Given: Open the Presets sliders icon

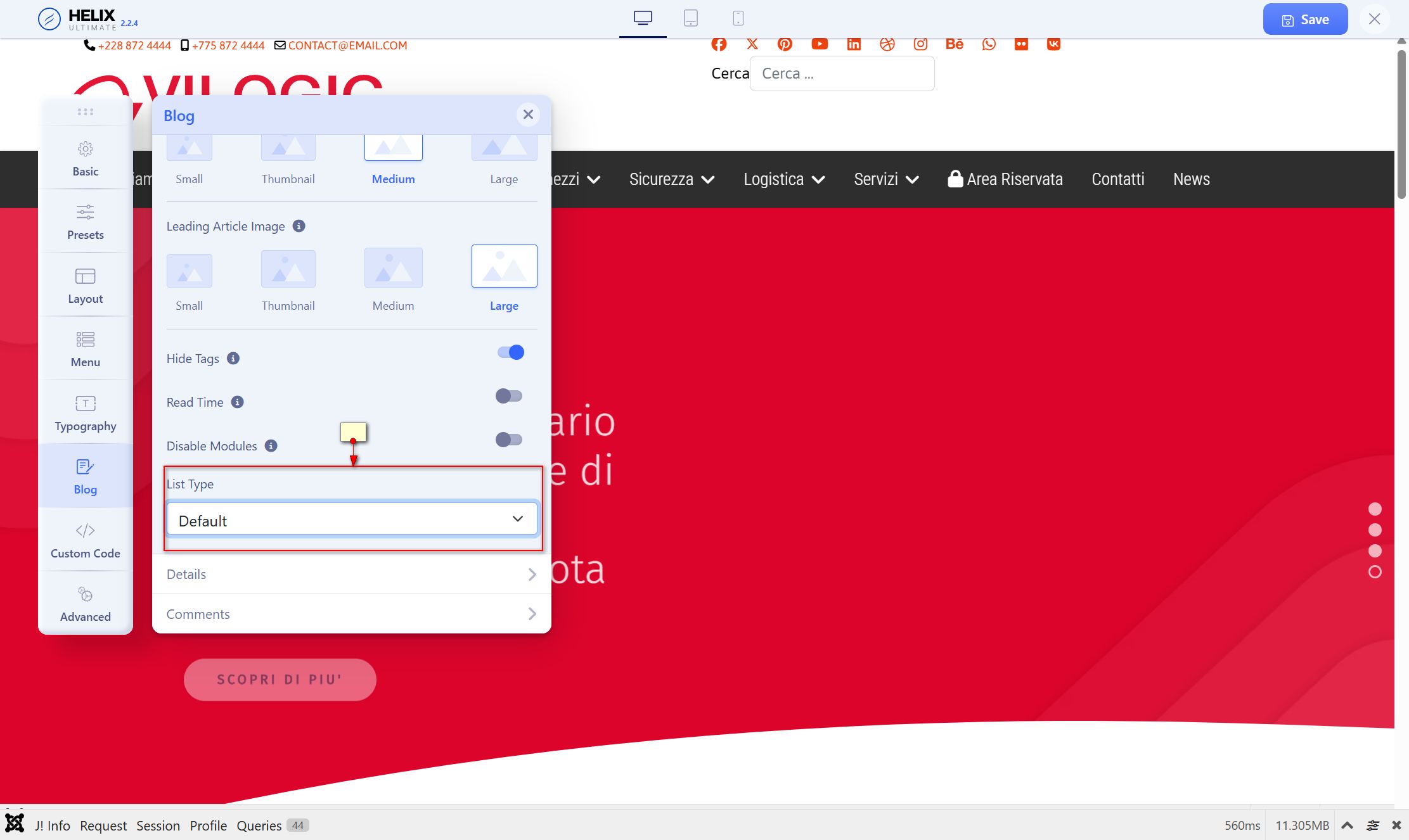Looking at the screenshot, I should pyautogui.click(x=86, y=212).
